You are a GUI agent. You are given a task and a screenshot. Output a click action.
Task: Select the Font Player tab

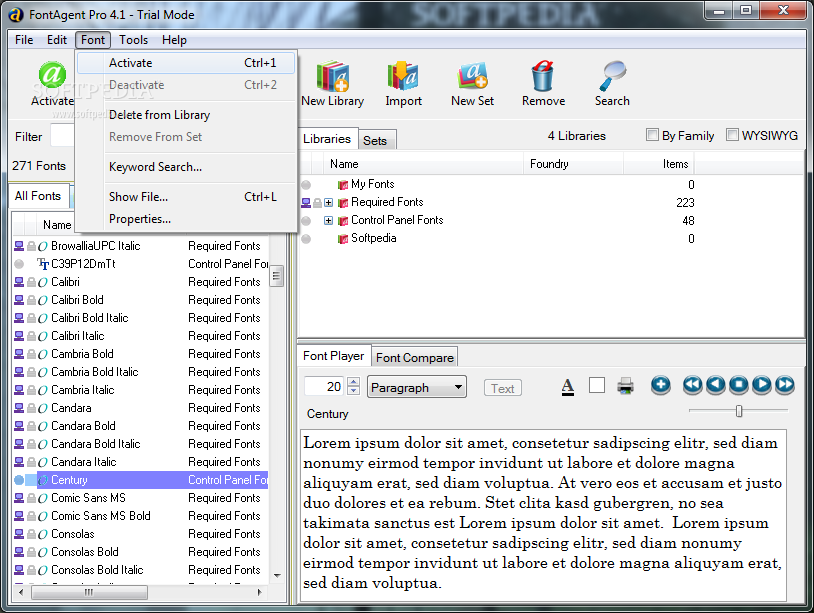tap(334, 356)
